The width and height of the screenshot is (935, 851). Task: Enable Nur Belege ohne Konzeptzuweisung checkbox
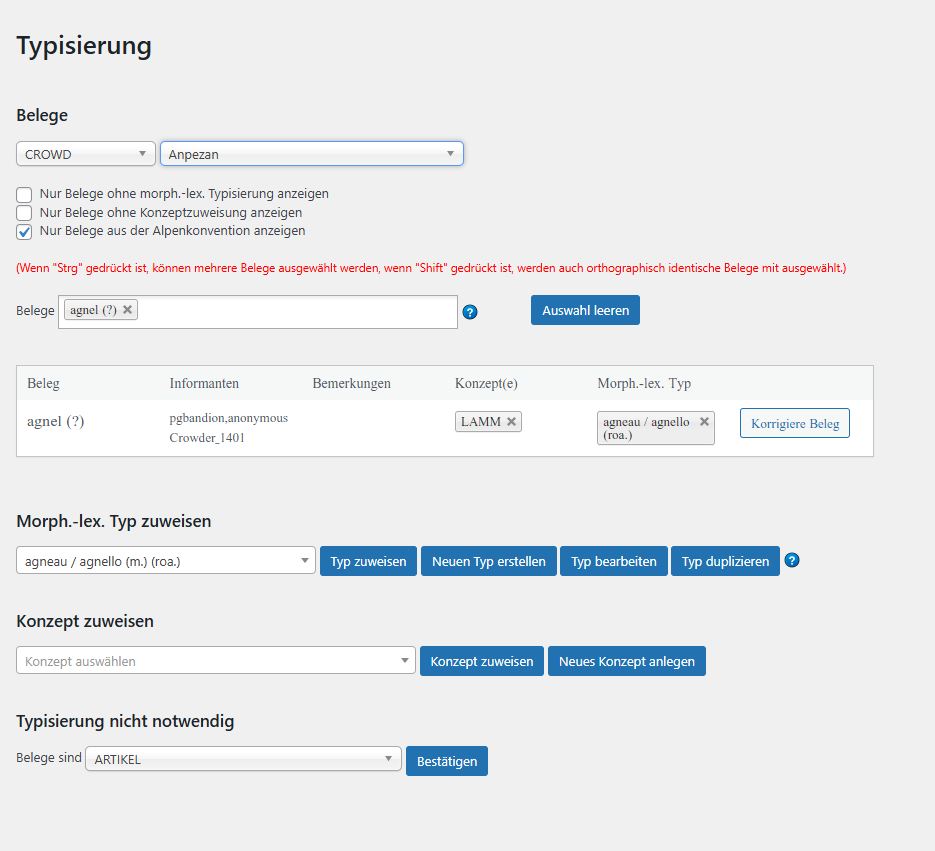[x=24, y=213]
